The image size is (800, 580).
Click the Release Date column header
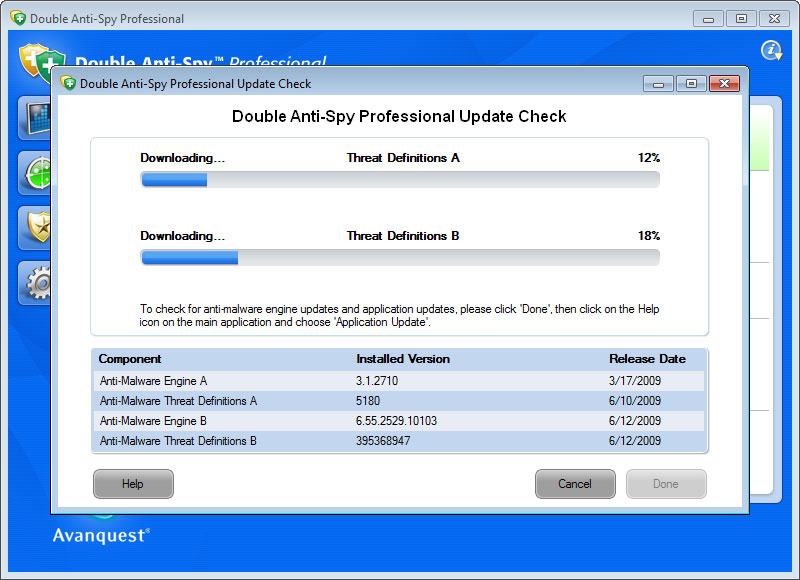click(647, 359)
